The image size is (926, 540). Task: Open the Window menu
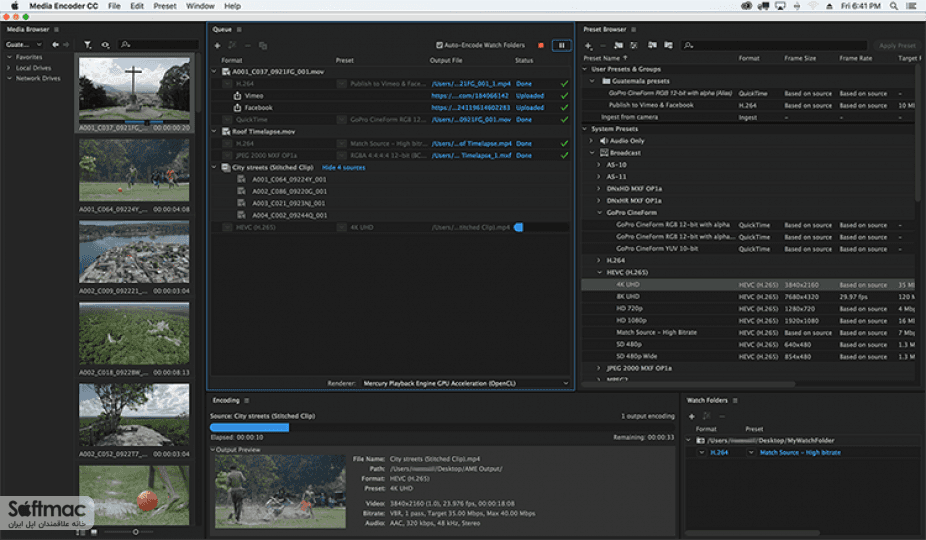[200, 6]
